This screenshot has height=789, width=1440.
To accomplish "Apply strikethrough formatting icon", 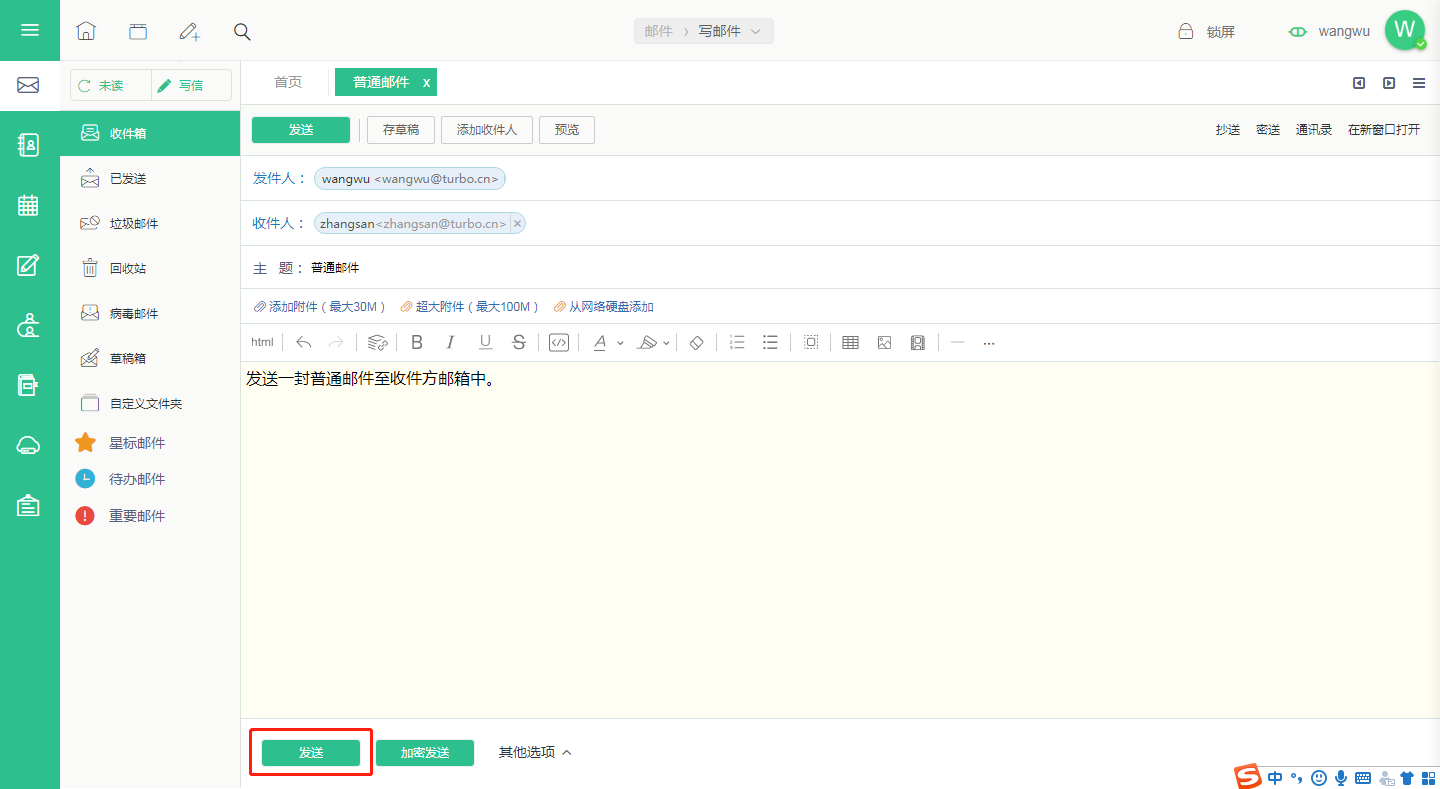I will click(x=518, y=342).
